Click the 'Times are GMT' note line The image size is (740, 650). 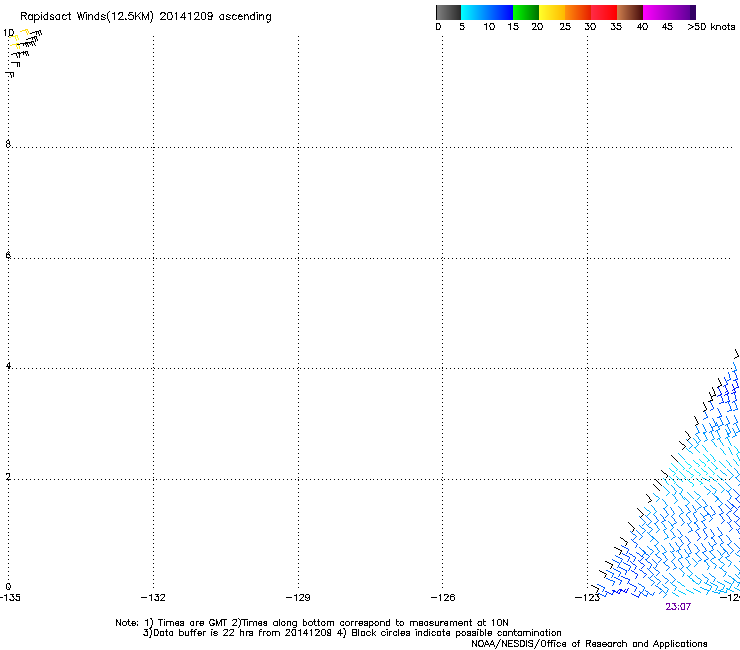(312, 623)
